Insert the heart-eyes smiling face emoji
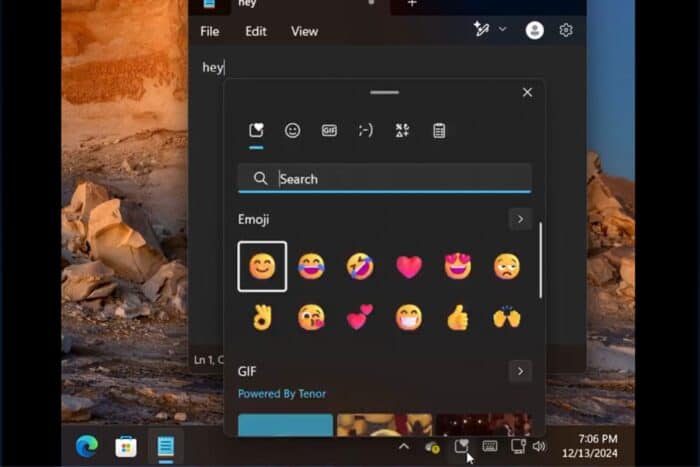700x467 pixels. pos(458,267)
